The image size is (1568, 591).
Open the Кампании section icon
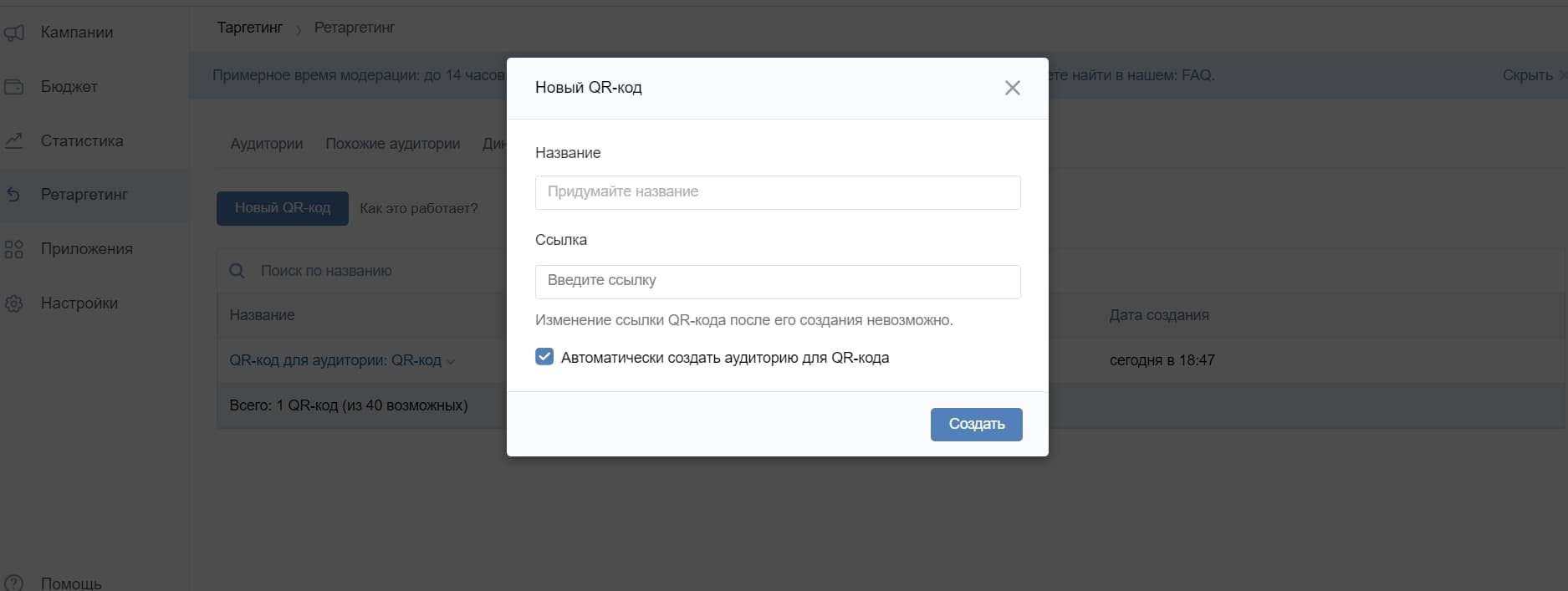point(14,32)
